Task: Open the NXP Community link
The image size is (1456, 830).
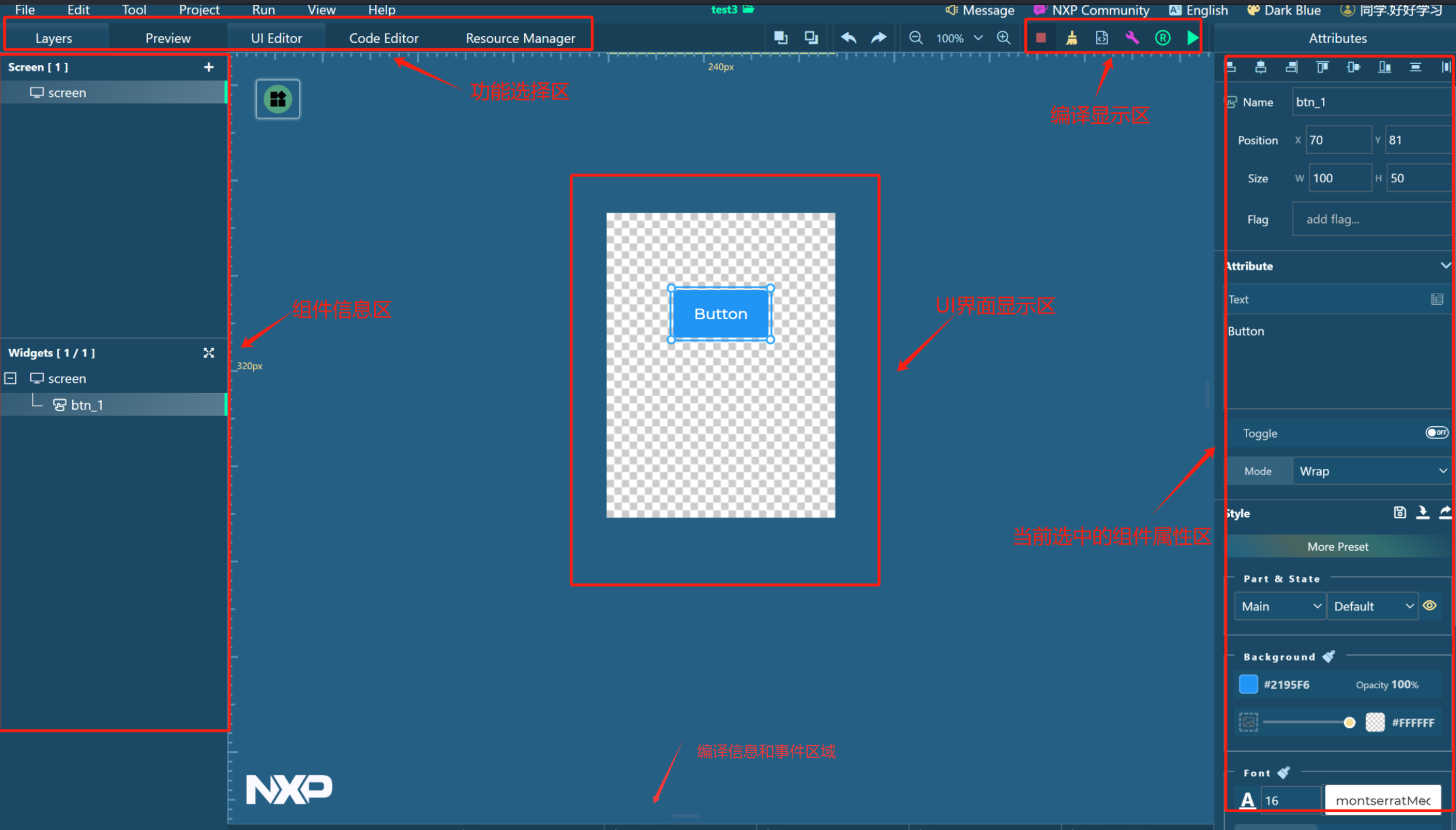Action: click(1092, 10)
